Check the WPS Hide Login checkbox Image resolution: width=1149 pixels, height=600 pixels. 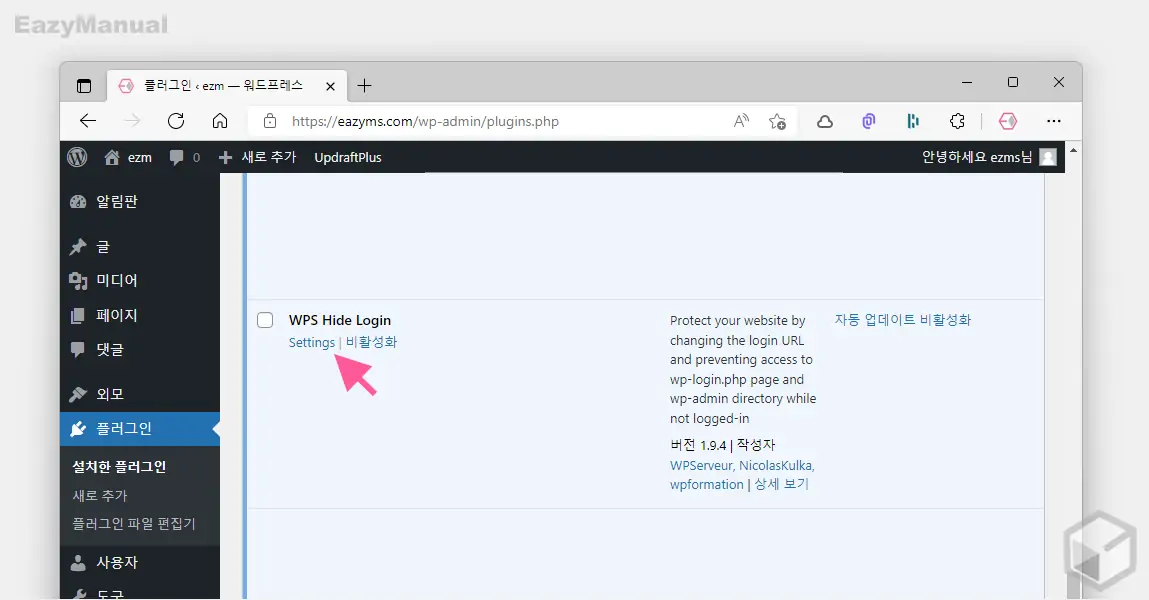click(x=265, y=320)
